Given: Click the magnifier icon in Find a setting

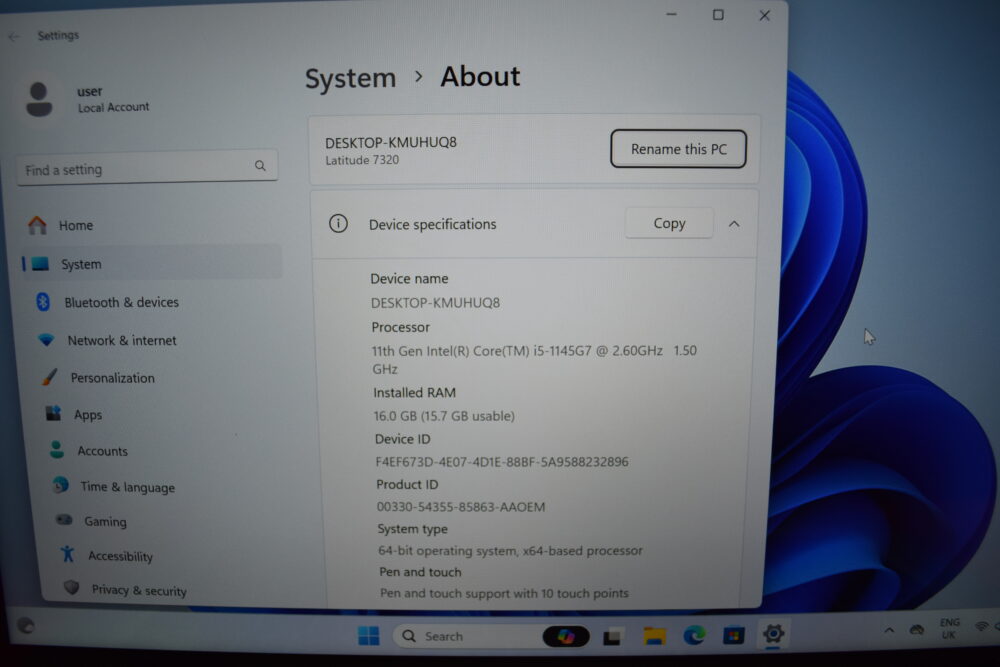Looking at the screenshot, I should click(260, 166).
